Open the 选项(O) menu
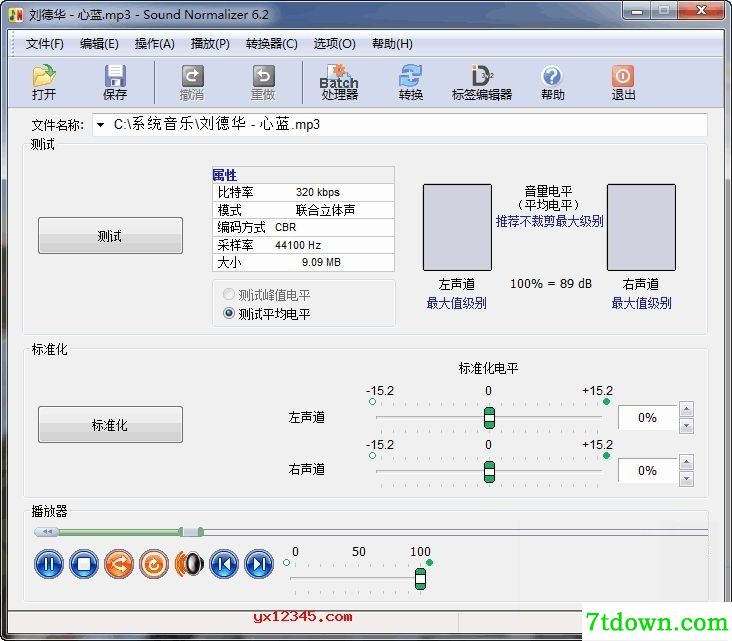The image size is (732, 641). [334, 44]
